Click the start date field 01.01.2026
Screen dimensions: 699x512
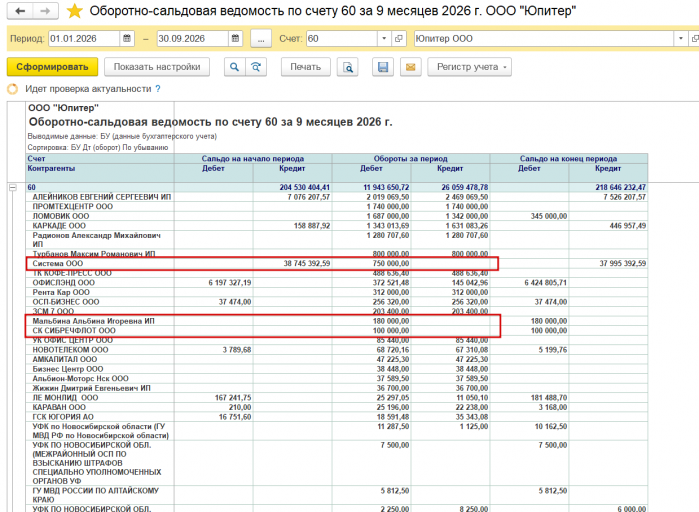[84, 38]
